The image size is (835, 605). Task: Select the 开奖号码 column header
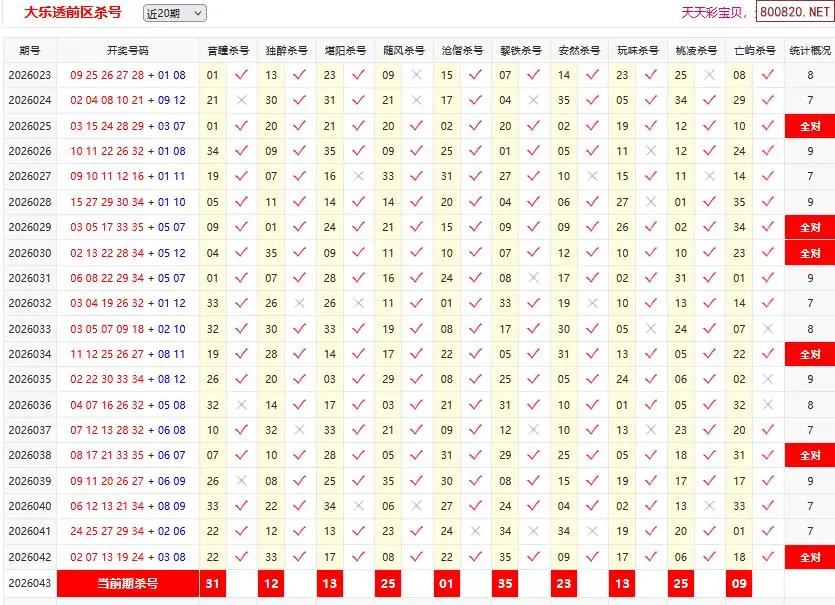(127, 50)
